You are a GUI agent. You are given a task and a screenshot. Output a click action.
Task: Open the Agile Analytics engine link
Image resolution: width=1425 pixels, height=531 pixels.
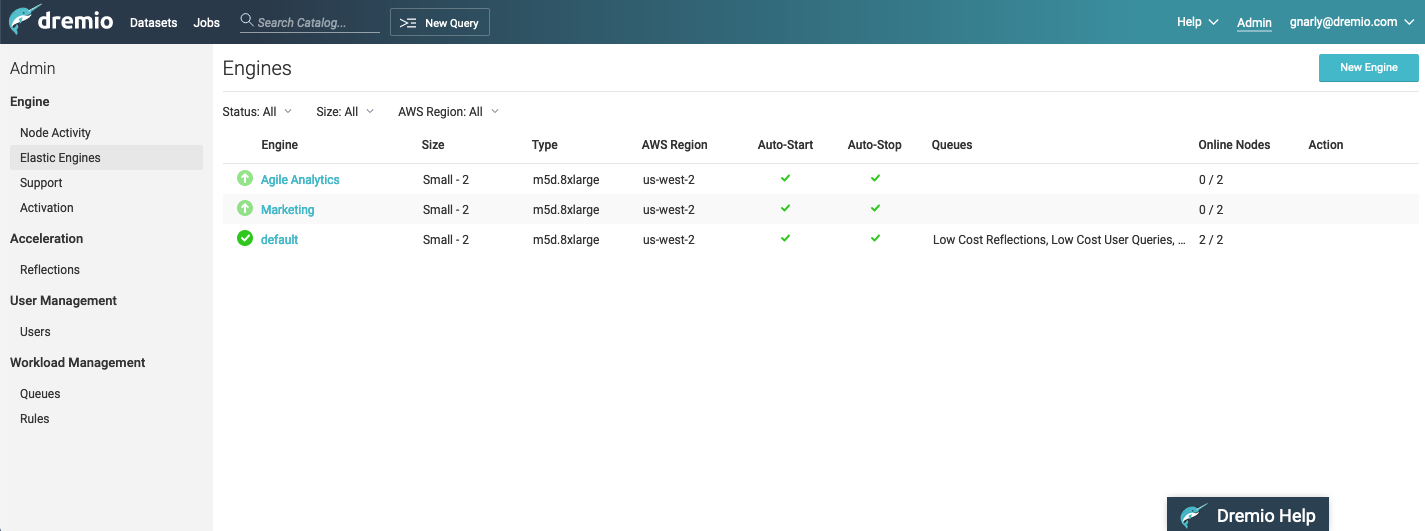pyautogui.click(x=300, y=180)
